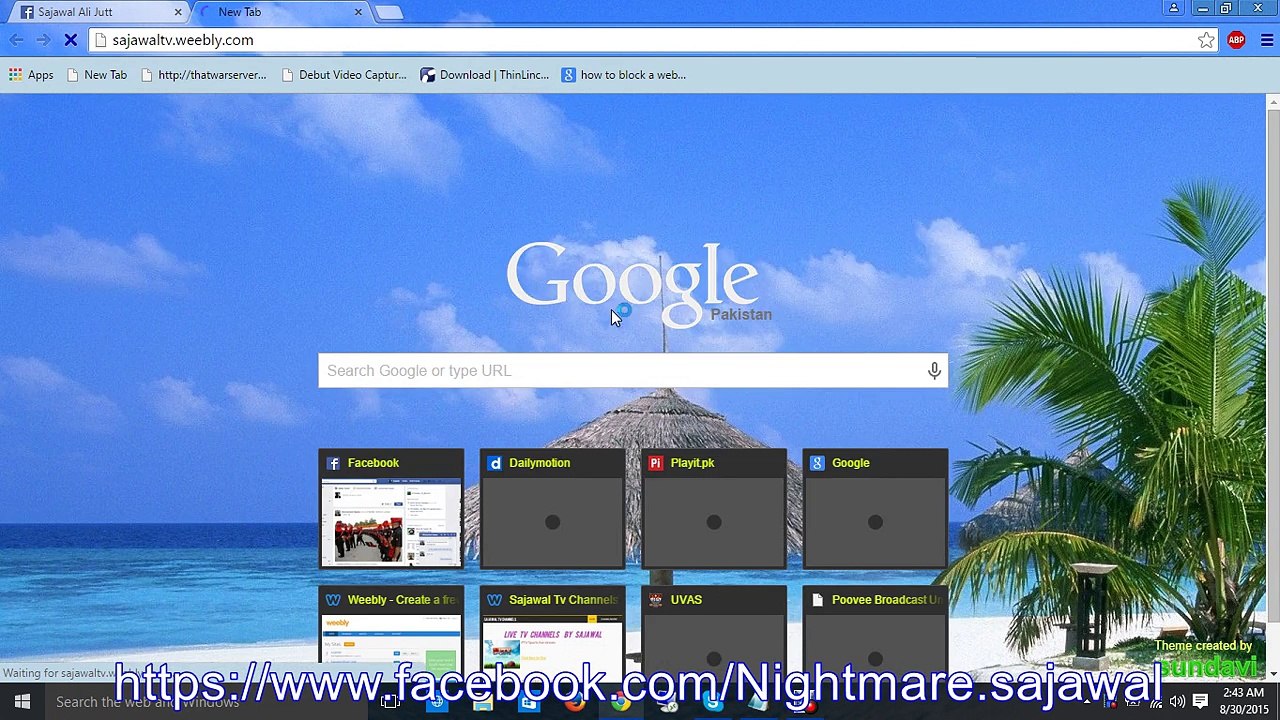Open the thatwarserver bookmark

tap(204, 75)
